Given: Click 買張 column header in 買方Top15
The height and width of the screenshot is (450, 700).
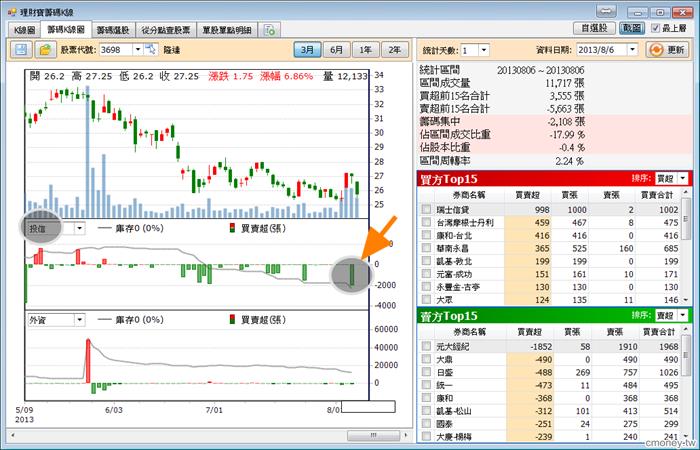Looking at the screenshot, I should [x=569, y=195].
